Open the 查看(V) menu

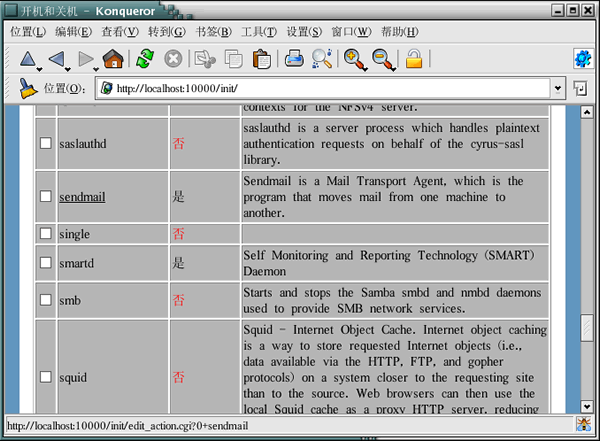pos(120,32)
